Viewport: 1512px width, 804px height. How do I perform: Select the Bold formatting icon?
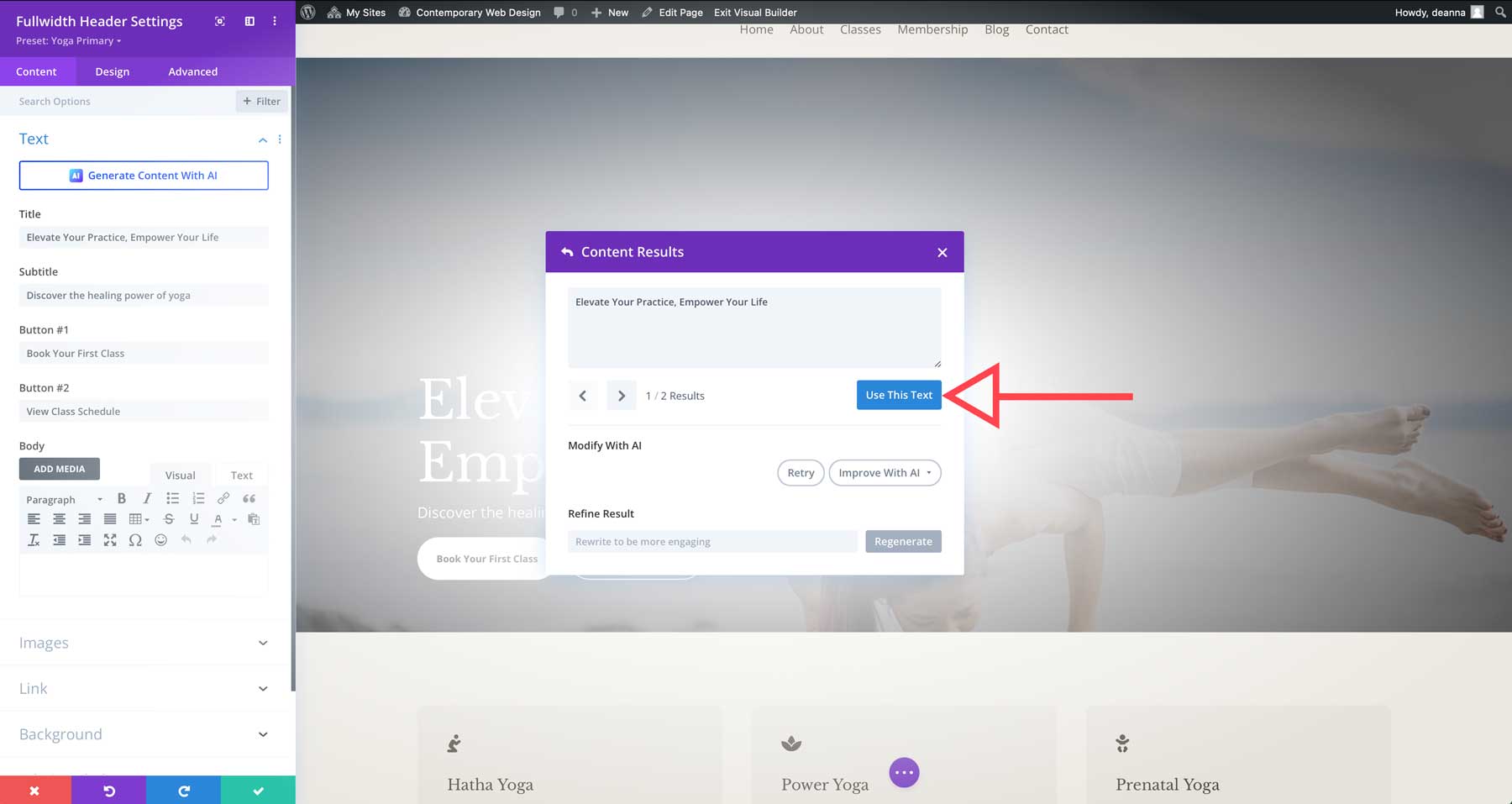pyautogui.click(x=122, y=498)
